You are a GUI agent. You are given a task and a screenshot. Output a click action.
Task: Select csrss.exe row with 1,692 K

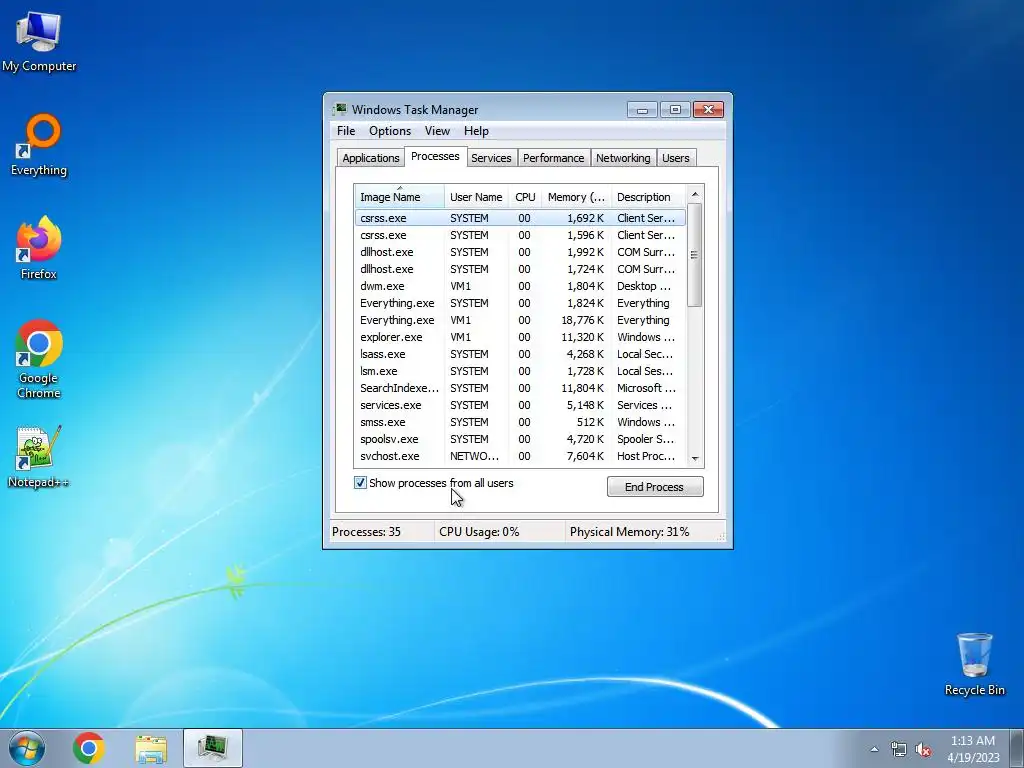tap(520, 218)
